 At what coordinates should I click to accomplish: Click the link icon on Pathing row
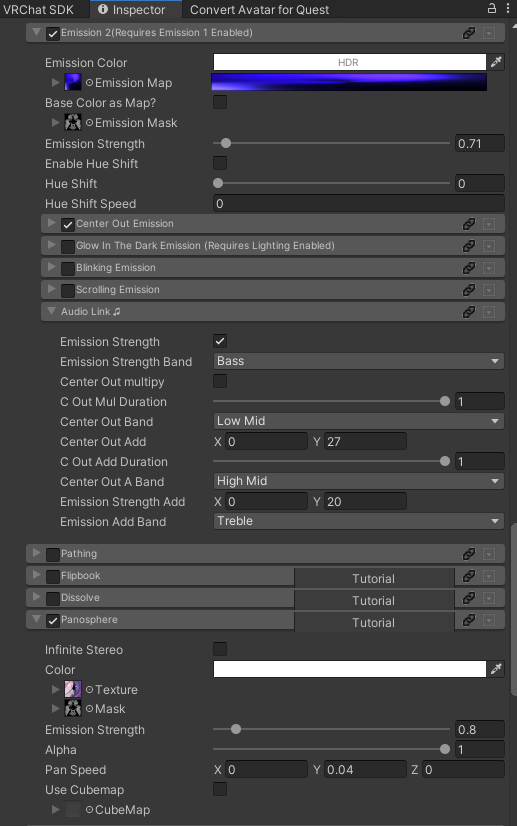coord(469,554)
